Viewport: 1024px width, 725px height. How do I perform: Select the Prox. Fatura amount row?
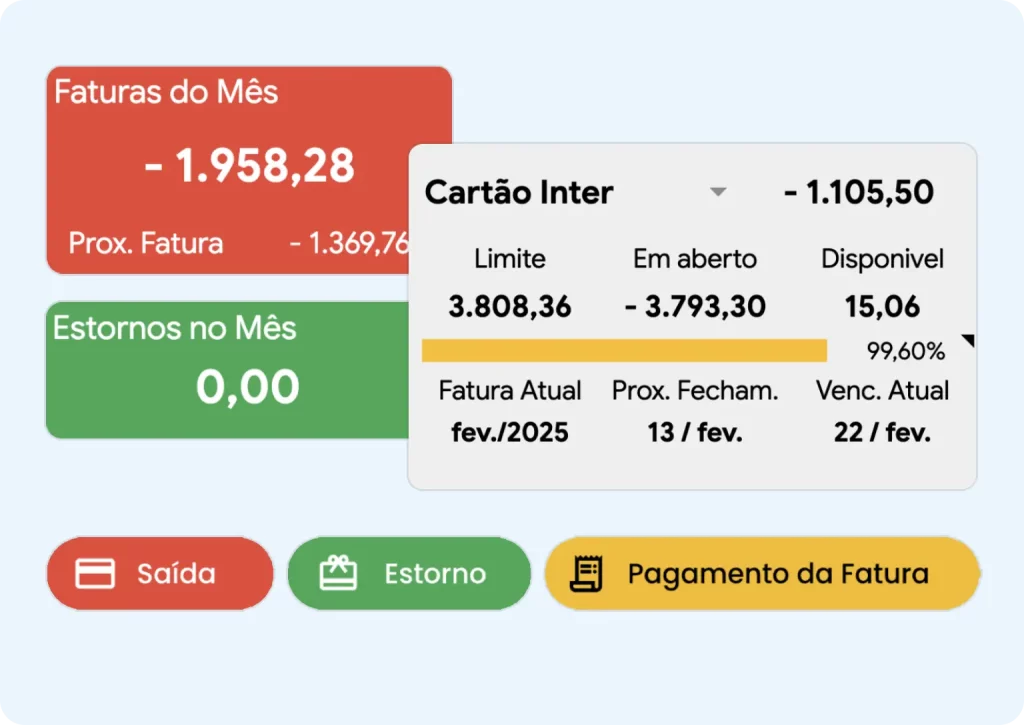(x=239, y=243)
